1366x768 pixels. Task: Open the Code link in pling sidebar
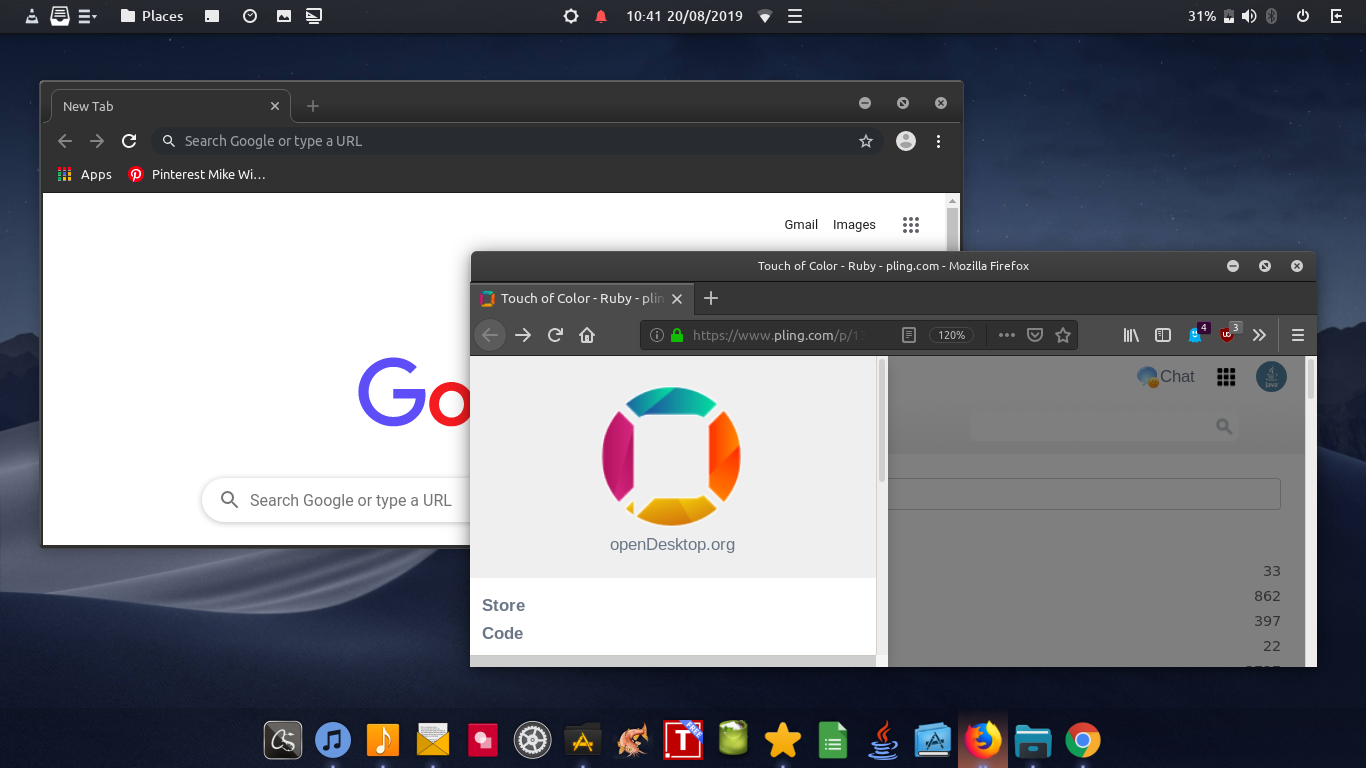pos(502,633)
